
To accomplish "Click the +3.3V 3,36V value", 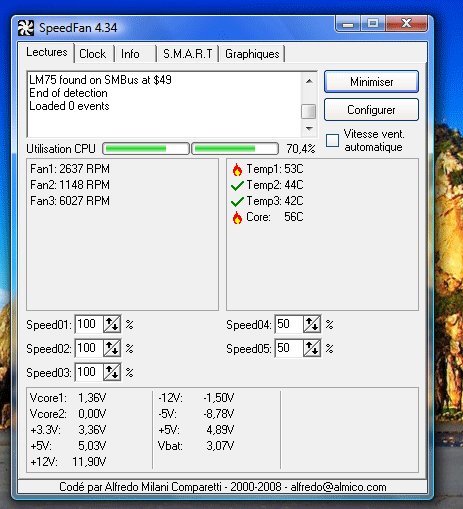I will click(x=92, y=430).
